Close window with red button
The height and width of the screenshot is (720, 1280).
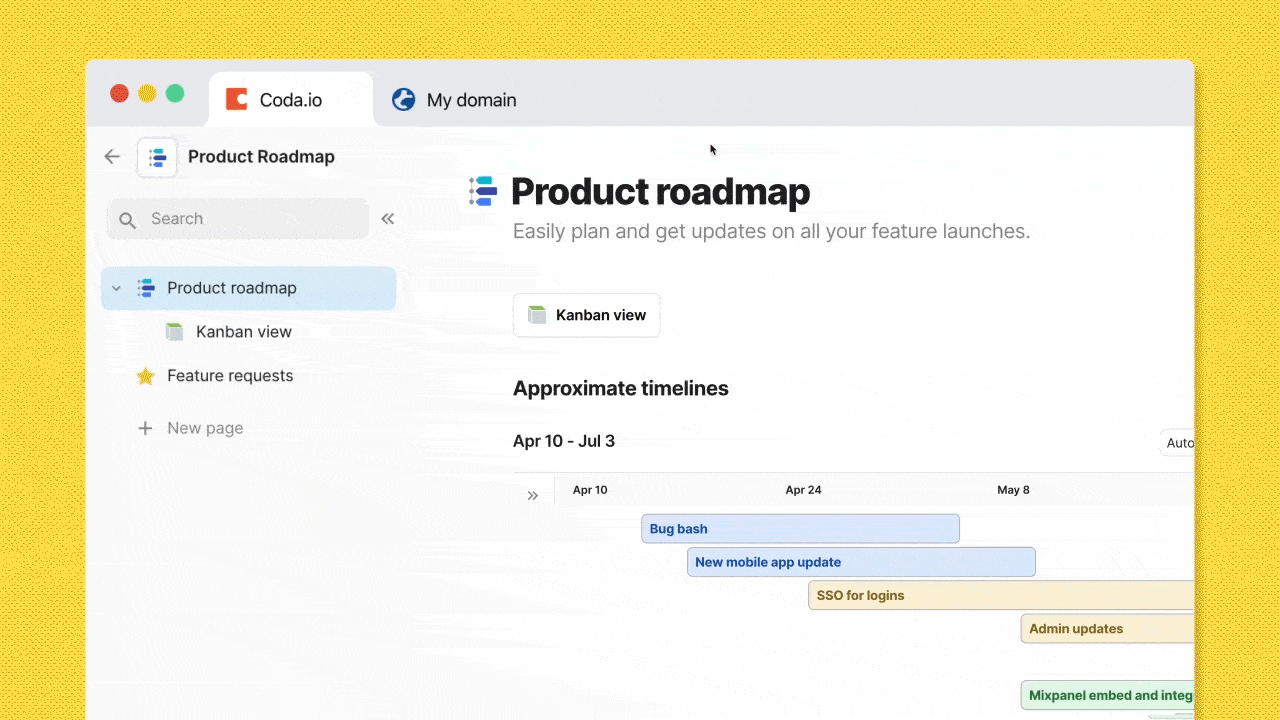click(x=119, y=93)
